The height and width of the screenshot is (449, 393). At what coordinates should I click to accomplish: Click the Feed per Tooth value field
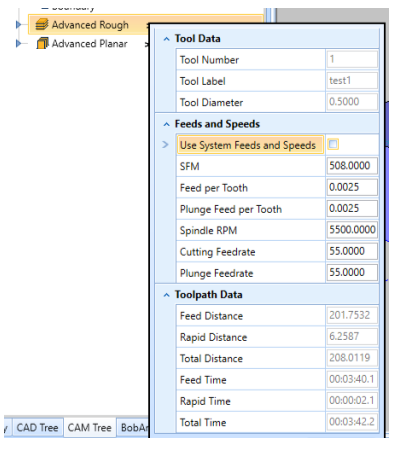pos(352,187)
